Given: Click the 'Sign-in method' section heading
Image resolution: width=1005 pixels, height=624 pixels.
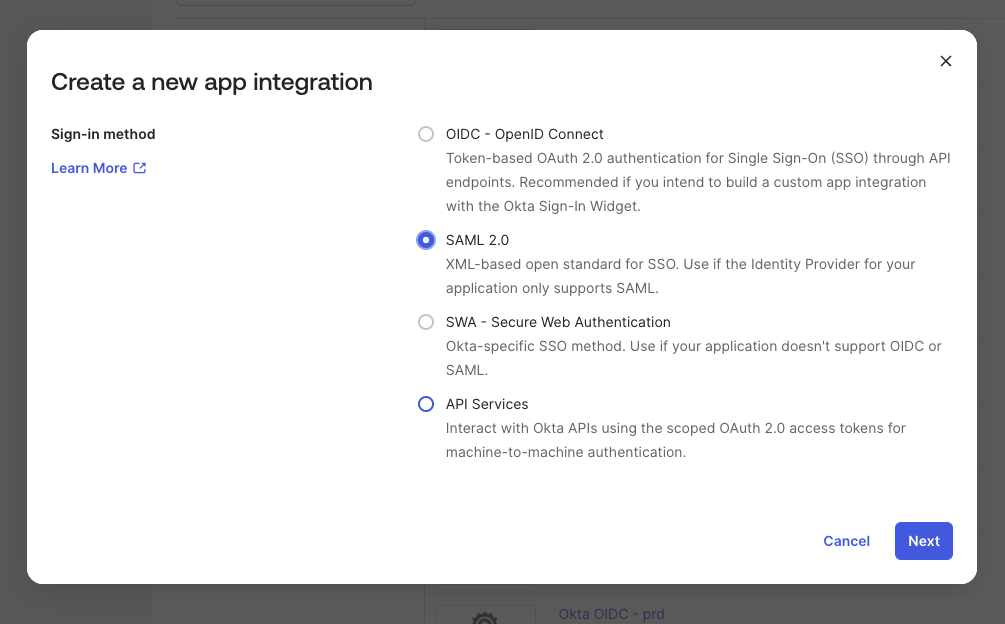Looking at the screenshot, I should (103, 134).
